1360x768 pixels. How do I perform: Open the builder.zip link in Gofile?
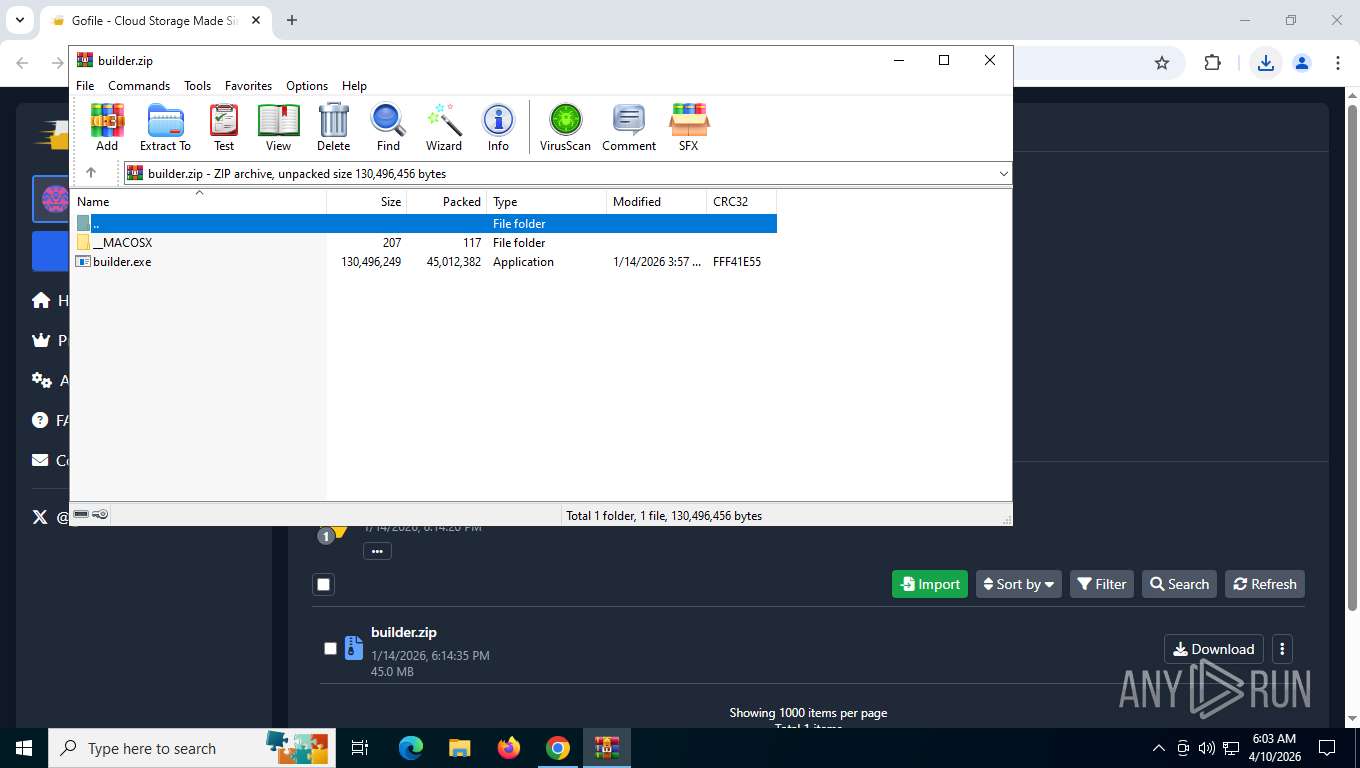404,632
